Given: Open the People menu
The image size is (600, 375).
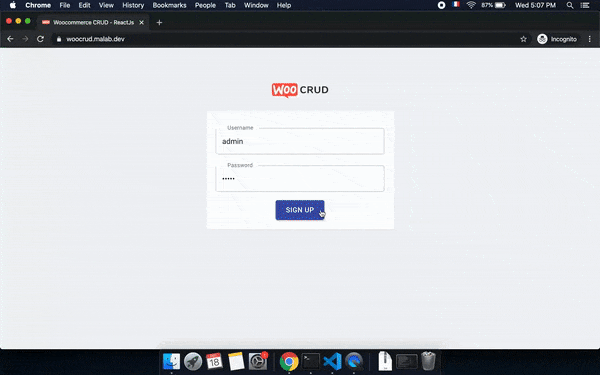Looking at the screenshot, I should tap(205, 5).
